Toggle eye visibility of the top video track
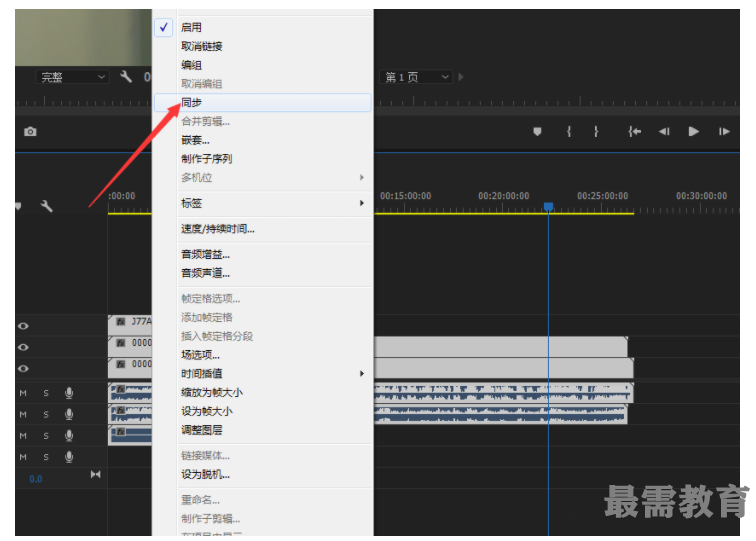 click(23, 326)
